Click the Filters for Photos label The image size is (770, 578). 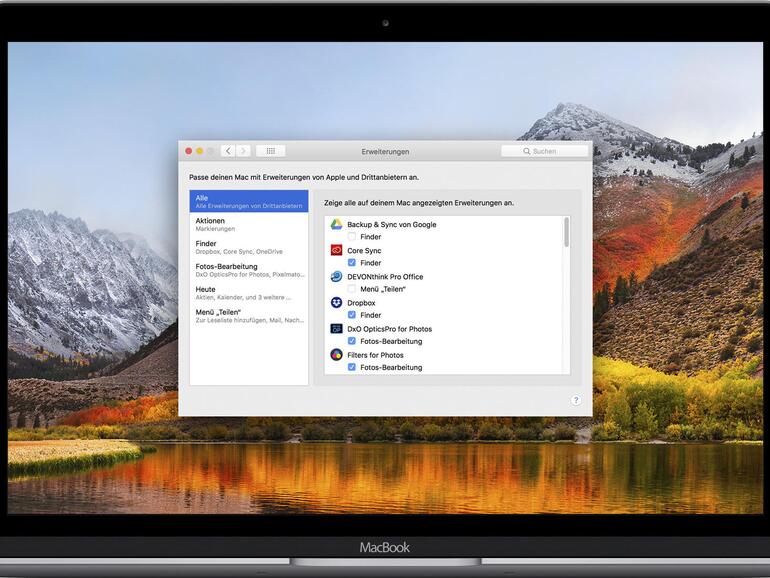click(375, 355)
